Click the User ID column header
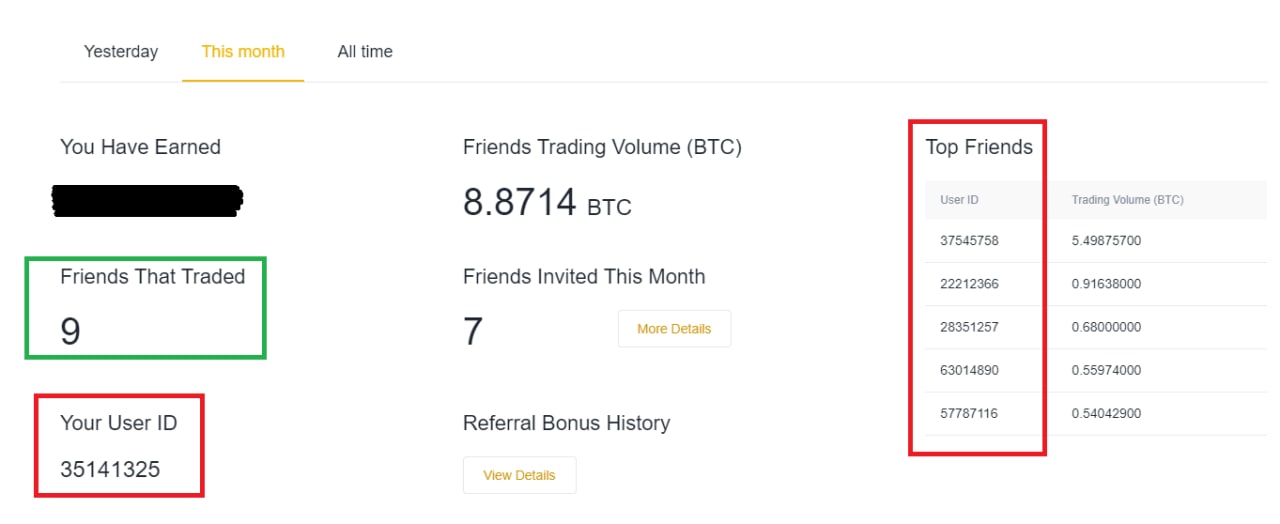 point(959,200)
